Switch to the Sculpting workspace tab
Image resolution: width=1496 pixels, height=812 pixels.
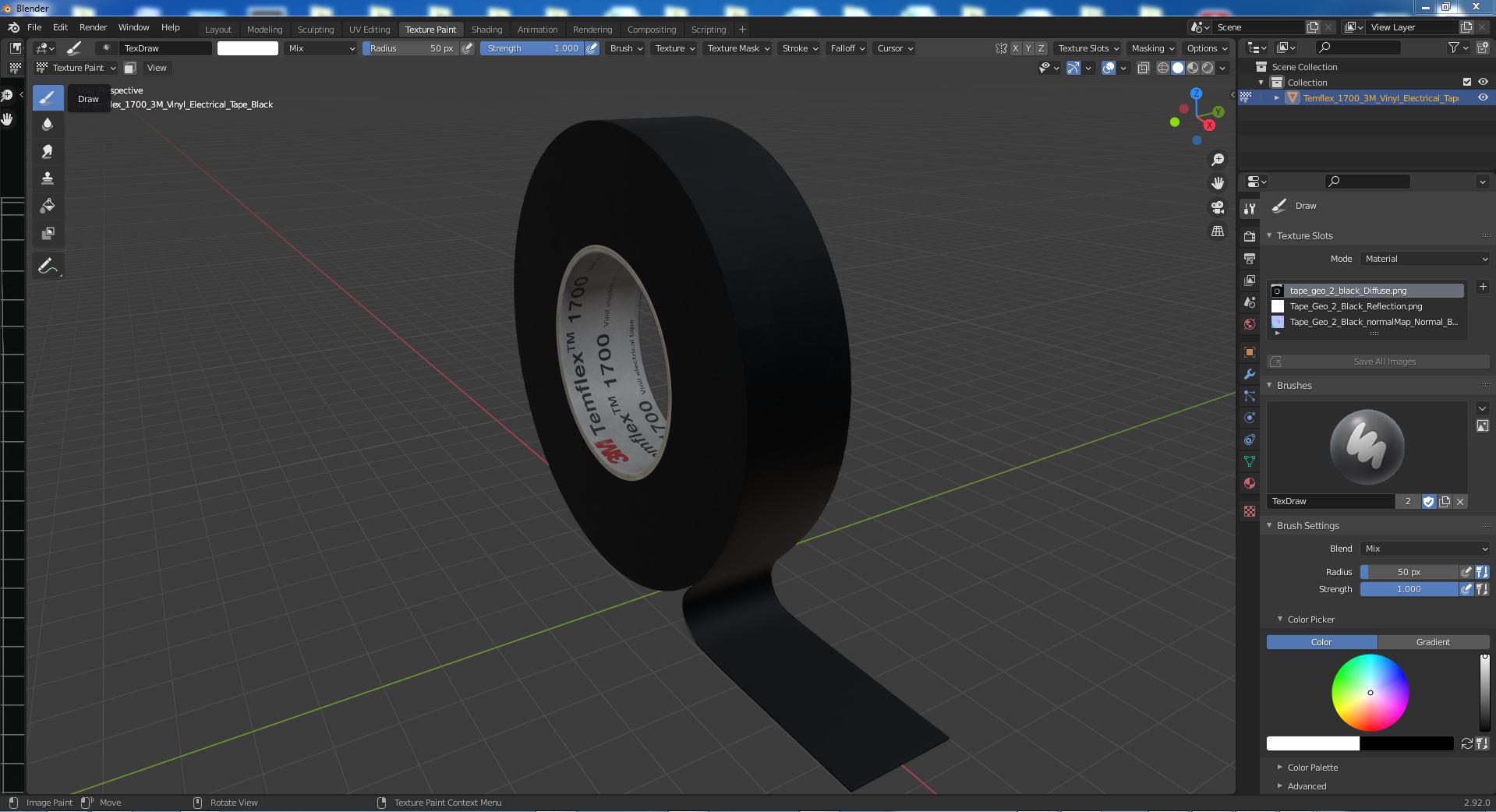coord(315,30)
